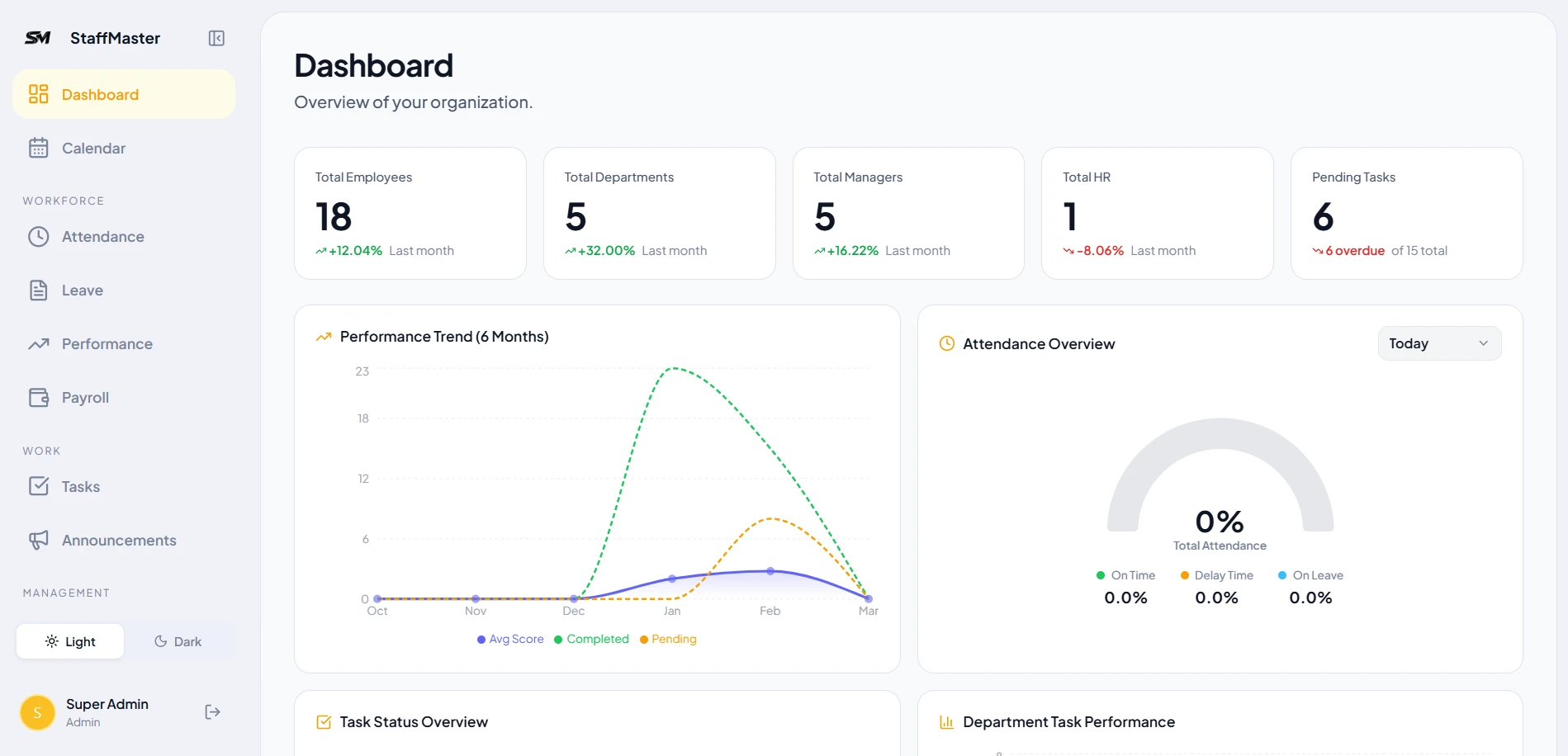Toggle Avg Score series in legend
1568x756 pixels.
(510, 639)
